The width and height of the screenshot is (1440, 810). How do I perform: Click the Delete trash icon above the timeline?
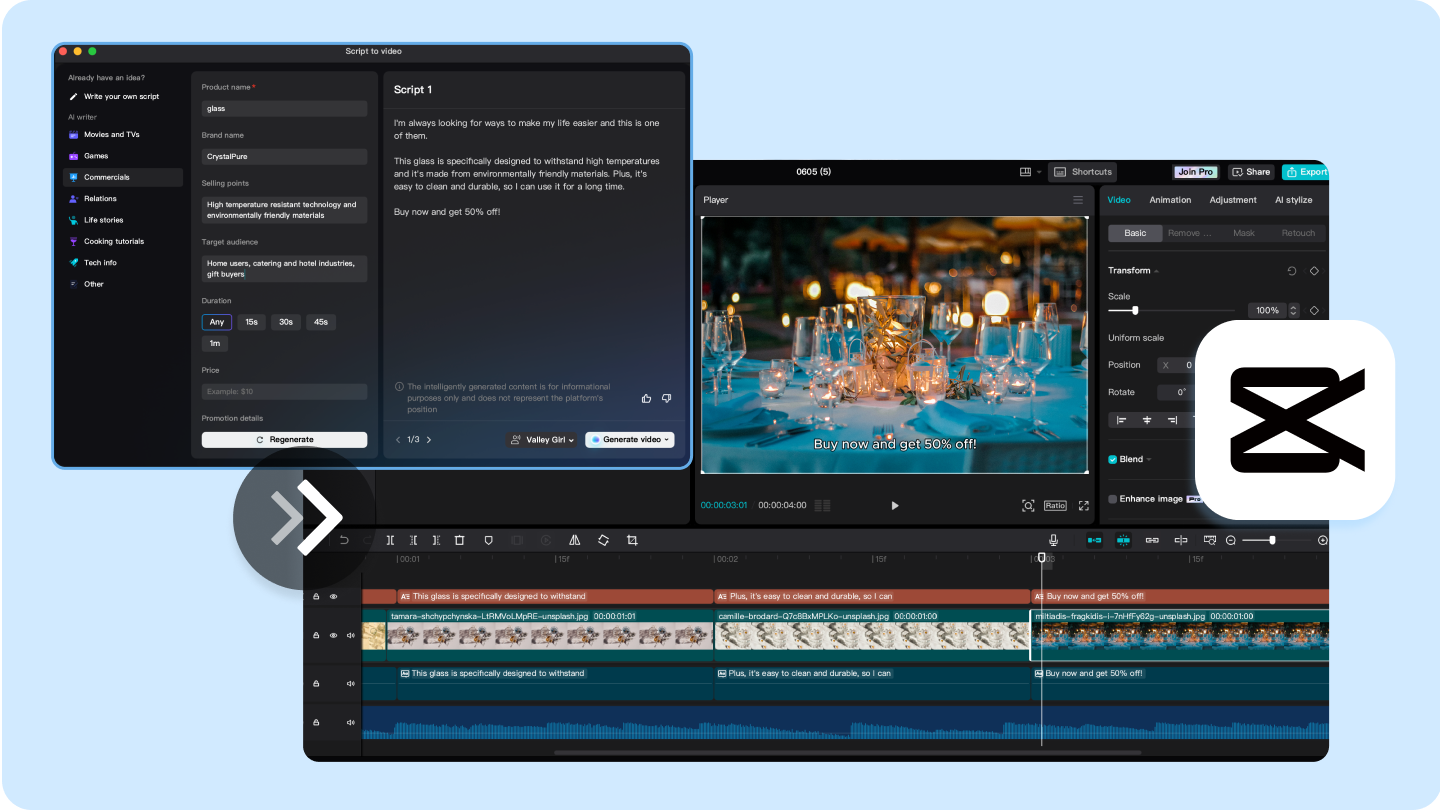[459, 540]
